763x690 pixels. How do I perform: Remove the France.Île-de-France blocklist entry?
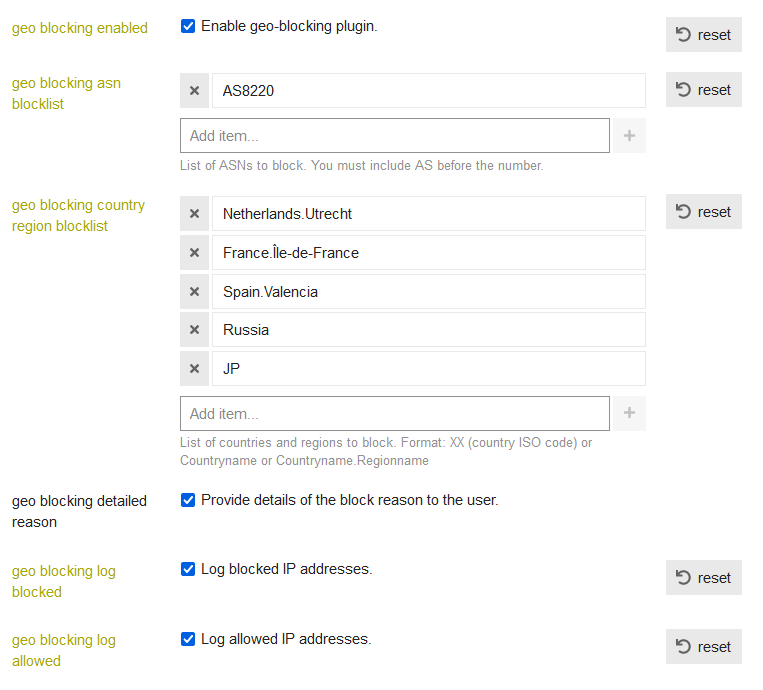click(x=194, y=253)
